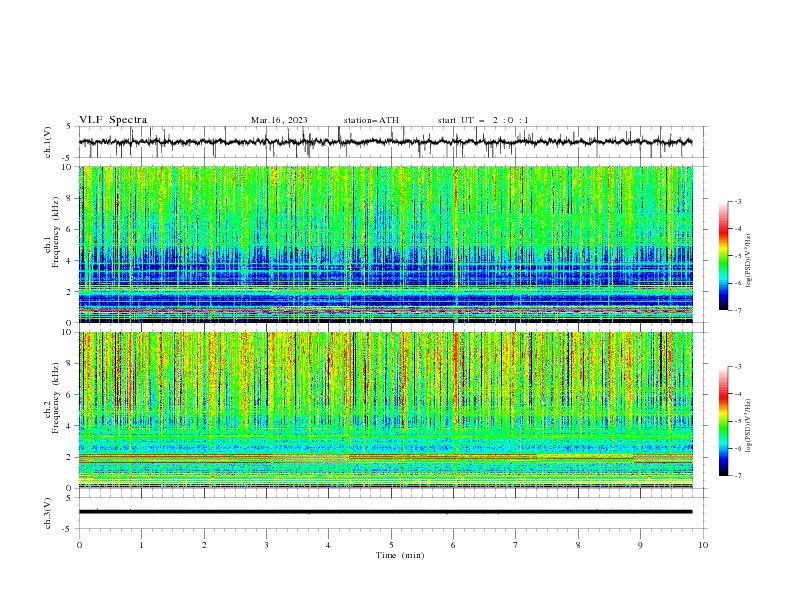This screenshot has width=792, height=612.
Task: Click the ch.1 Frequency (kHz) axis label
Action: pos(52,233)
